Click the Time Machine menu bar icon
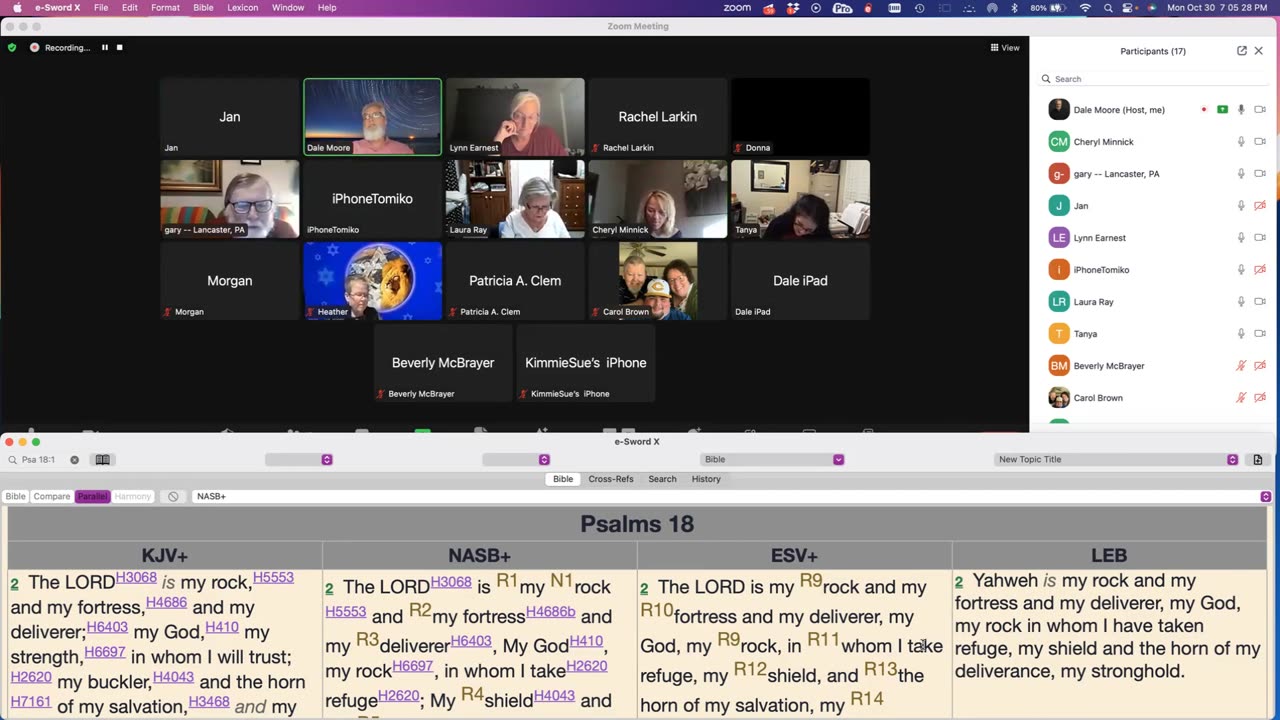 (919, 7)
